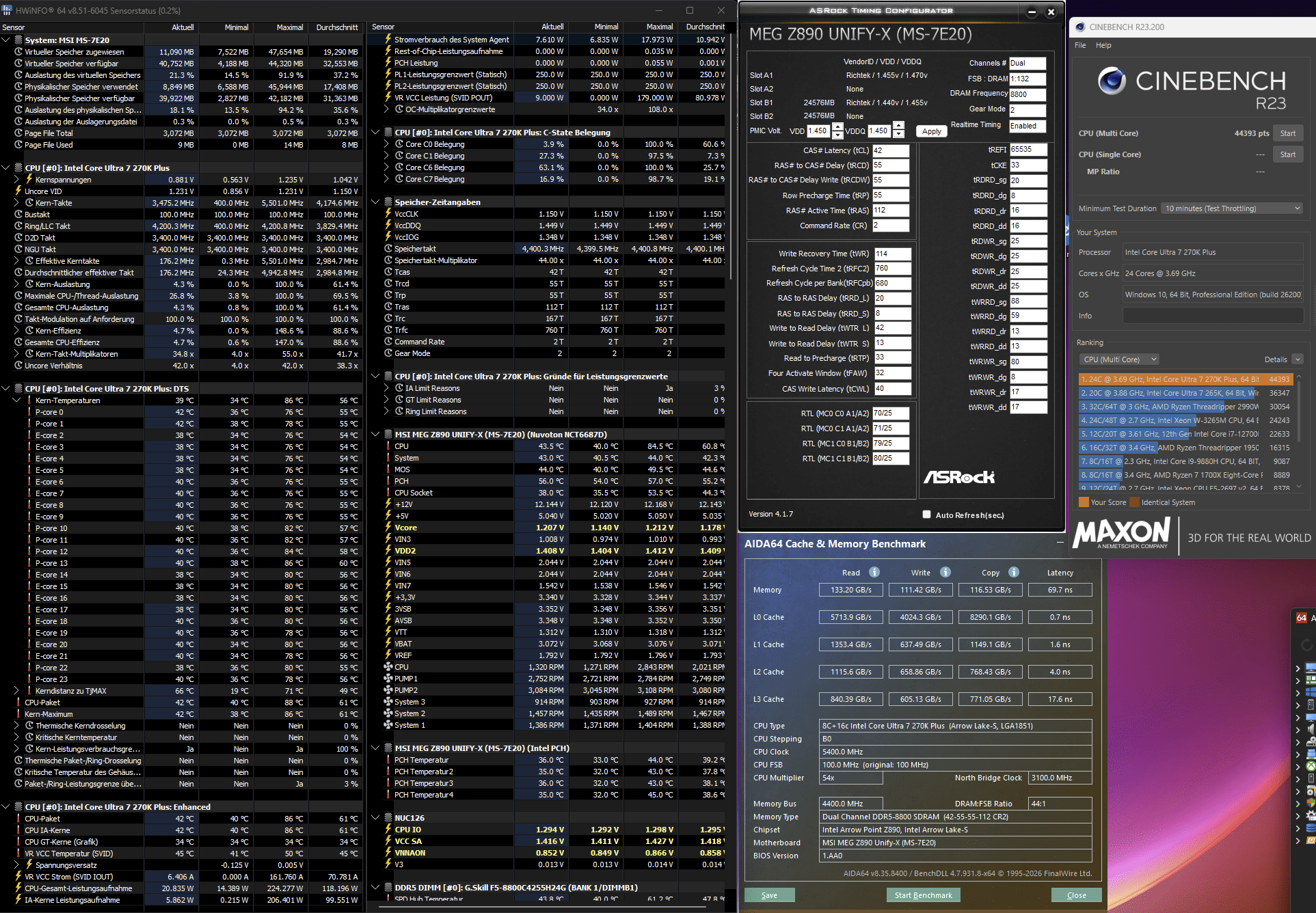The height and width of the screenshot is (913, 1316).
Task: Click the lightning icon beside VDD2
Action: (x=388, y=551)
